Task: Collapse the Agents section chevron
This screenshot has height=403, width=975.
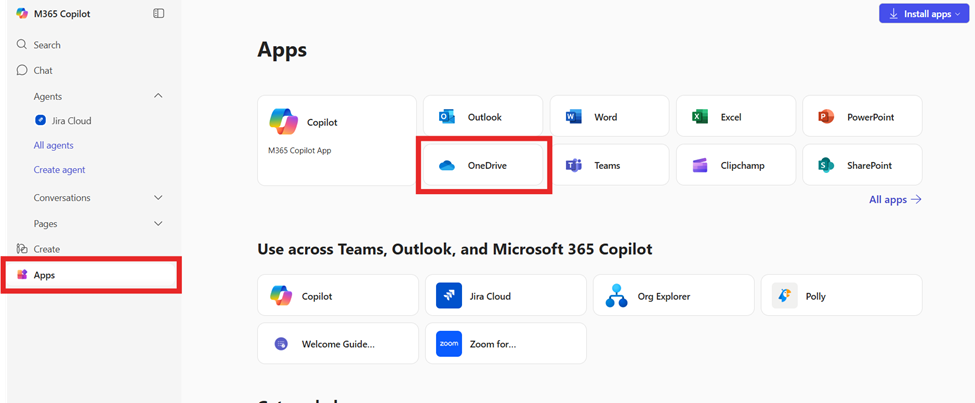Action: 158,96
